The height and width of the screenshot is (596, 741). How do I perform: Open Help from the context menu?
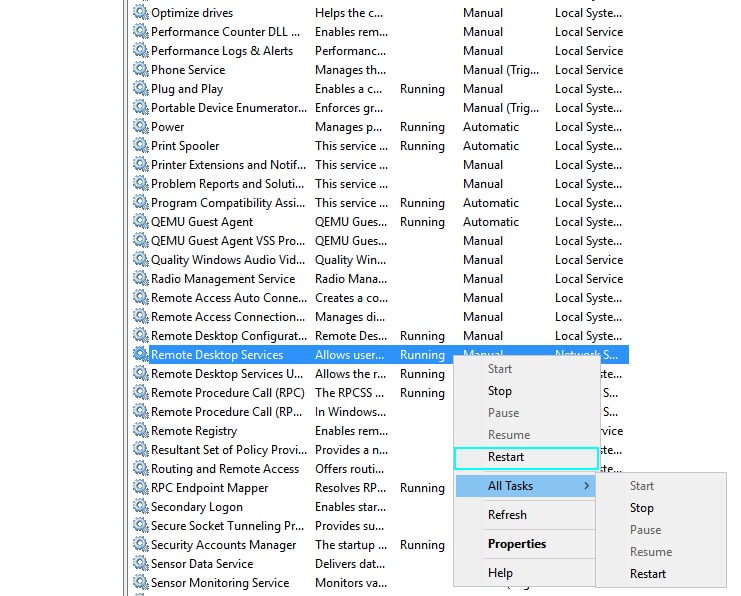click(500, 573)
